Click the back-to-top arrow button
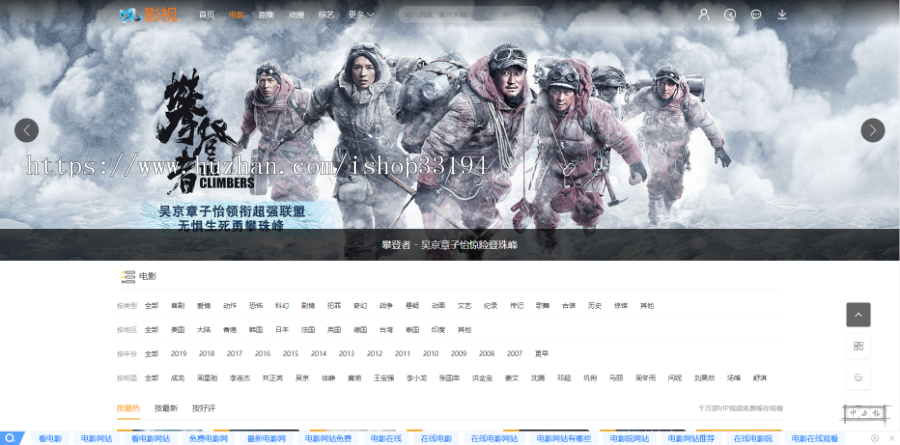The width and height of the screenshot is (900, 445). [x=858, y=315]
